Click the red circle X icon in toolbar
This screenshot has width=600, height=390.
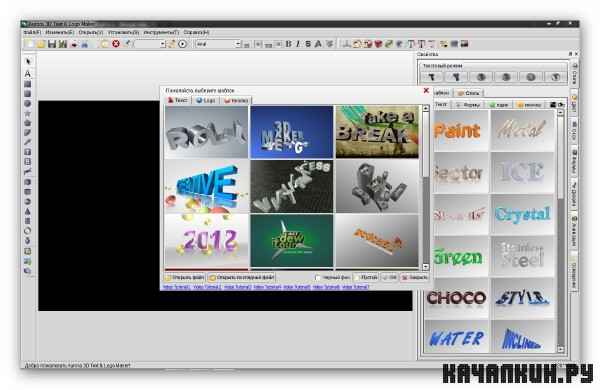click(116, 44)
